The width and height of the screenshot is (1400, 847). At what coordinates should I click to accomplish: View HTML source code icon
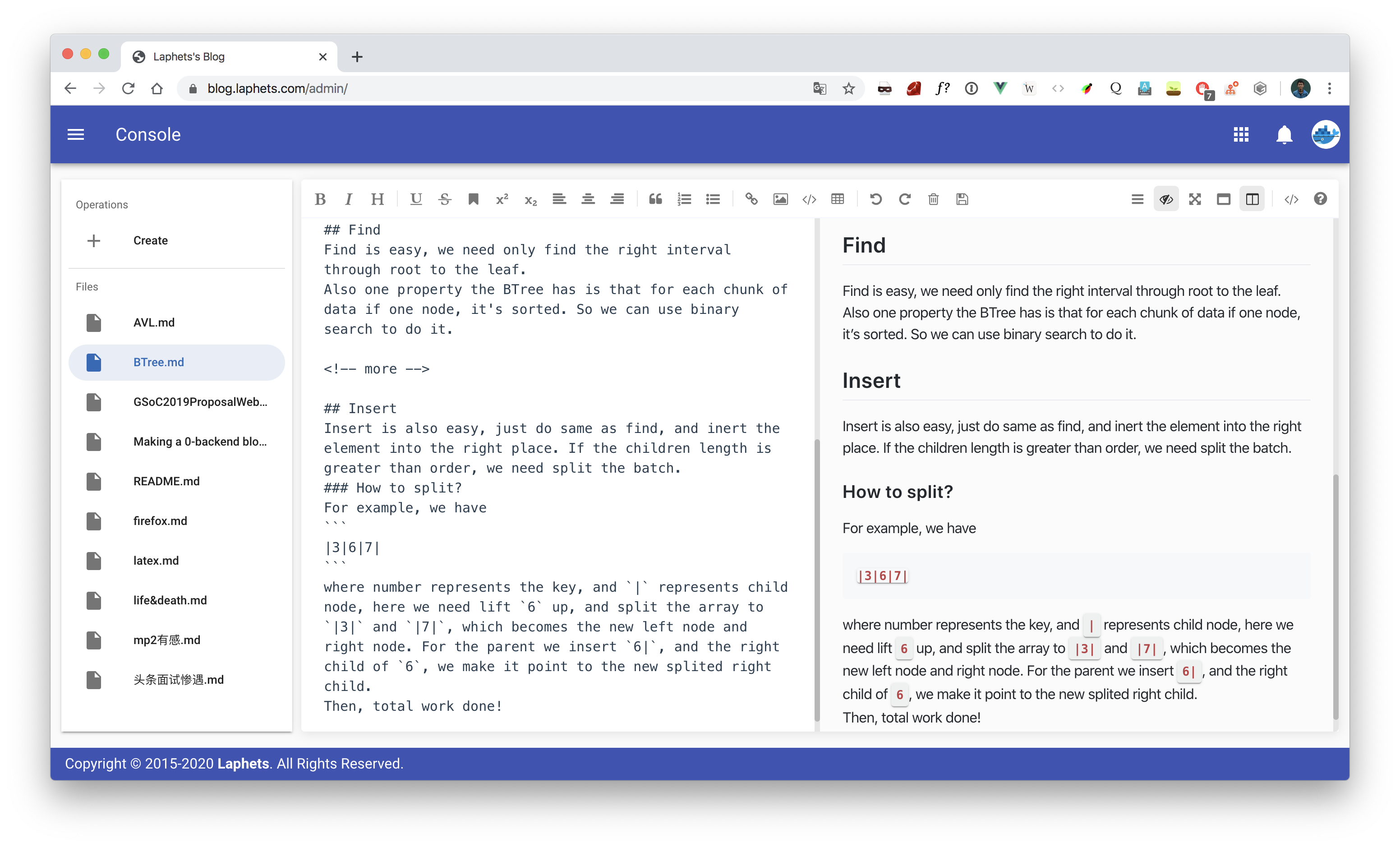coord(1291,199)
